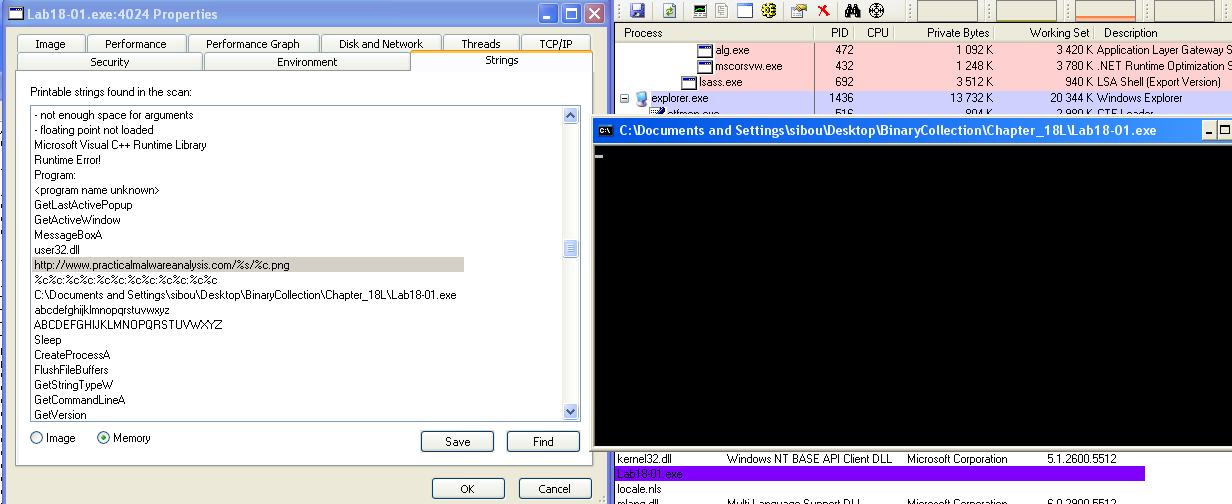Collapse the explorer.exe process tree node

tap(625, 98)
